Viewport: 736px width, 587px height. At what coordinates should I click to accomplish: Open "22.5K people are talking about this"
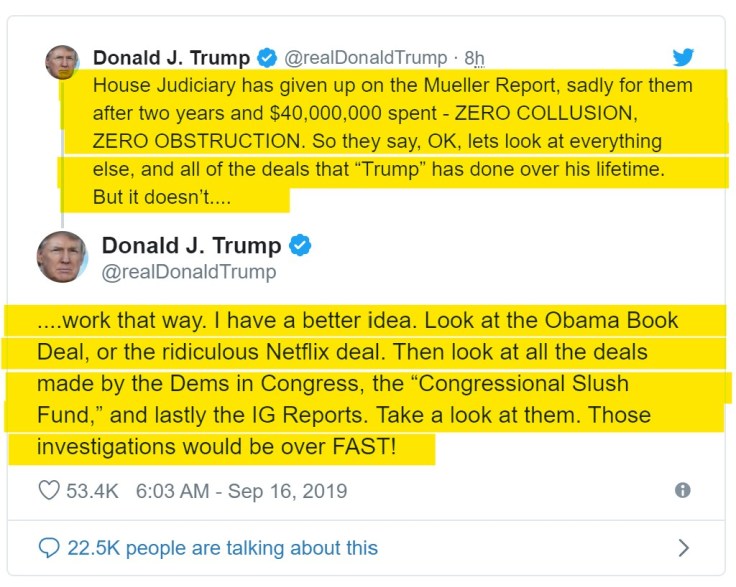click(222, 547)
